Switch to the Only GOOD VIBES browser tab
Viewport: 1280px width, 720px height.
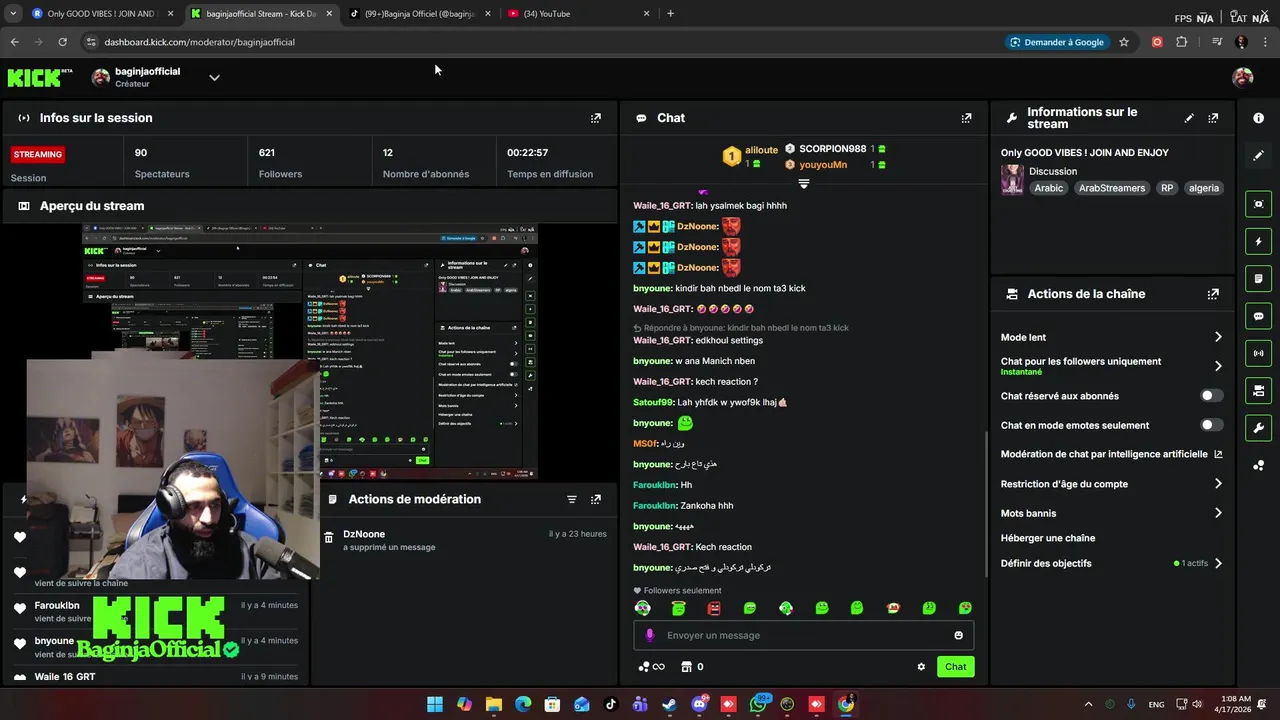coord(104,14)
